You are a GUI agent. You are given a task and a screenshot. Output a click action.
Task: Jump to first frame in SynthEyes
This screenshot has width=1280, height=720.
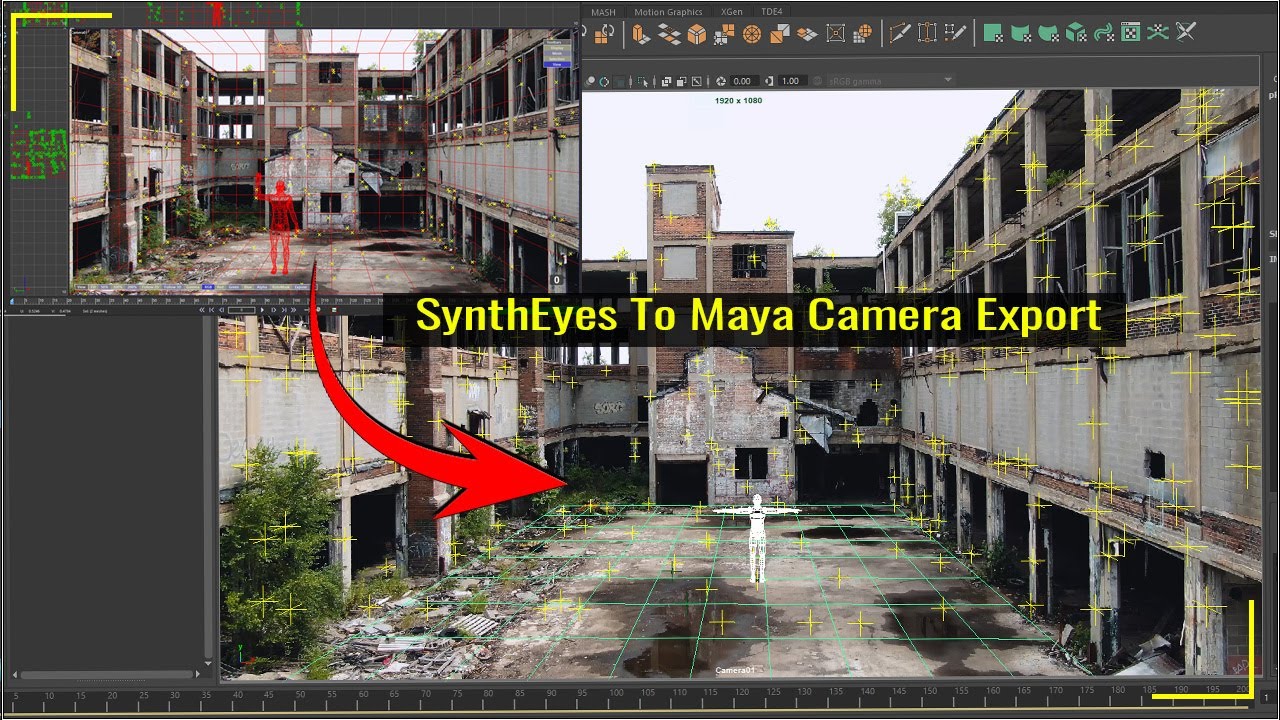(x=212, y=310)
